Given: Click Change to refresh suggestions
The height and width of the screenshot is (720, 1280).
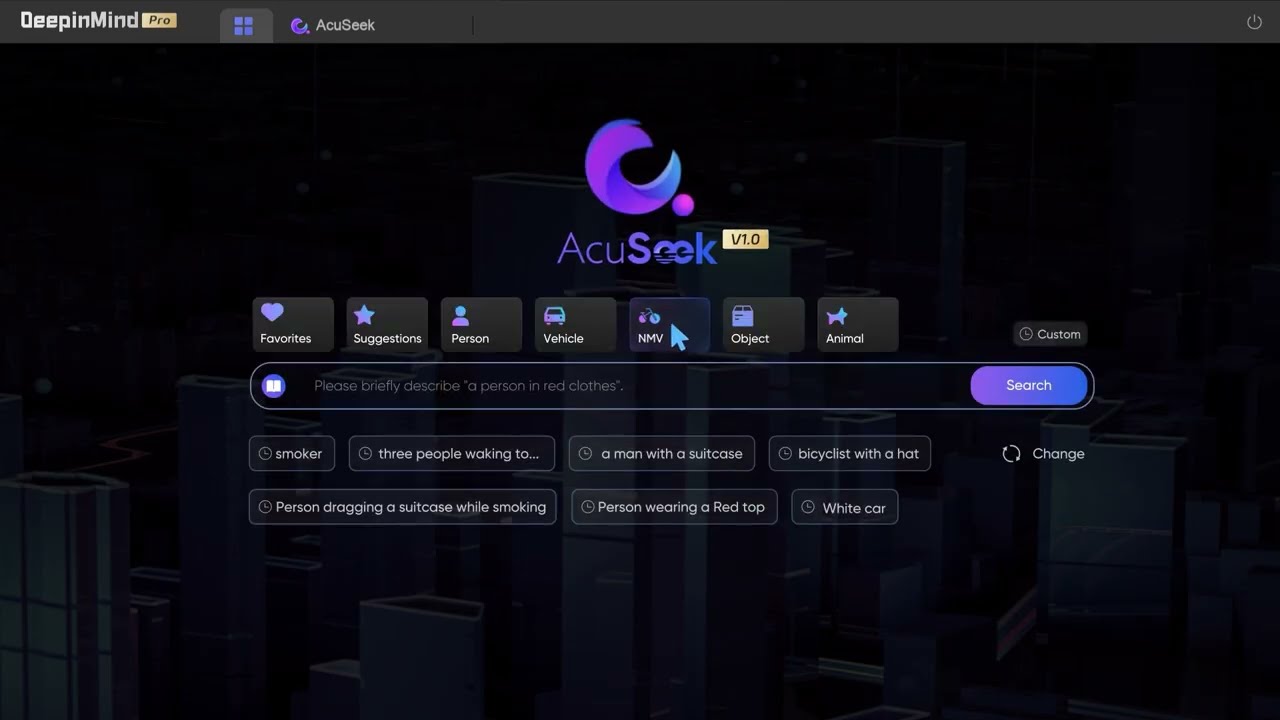Looking at the screenshot, I should [x=1044, y=454].
